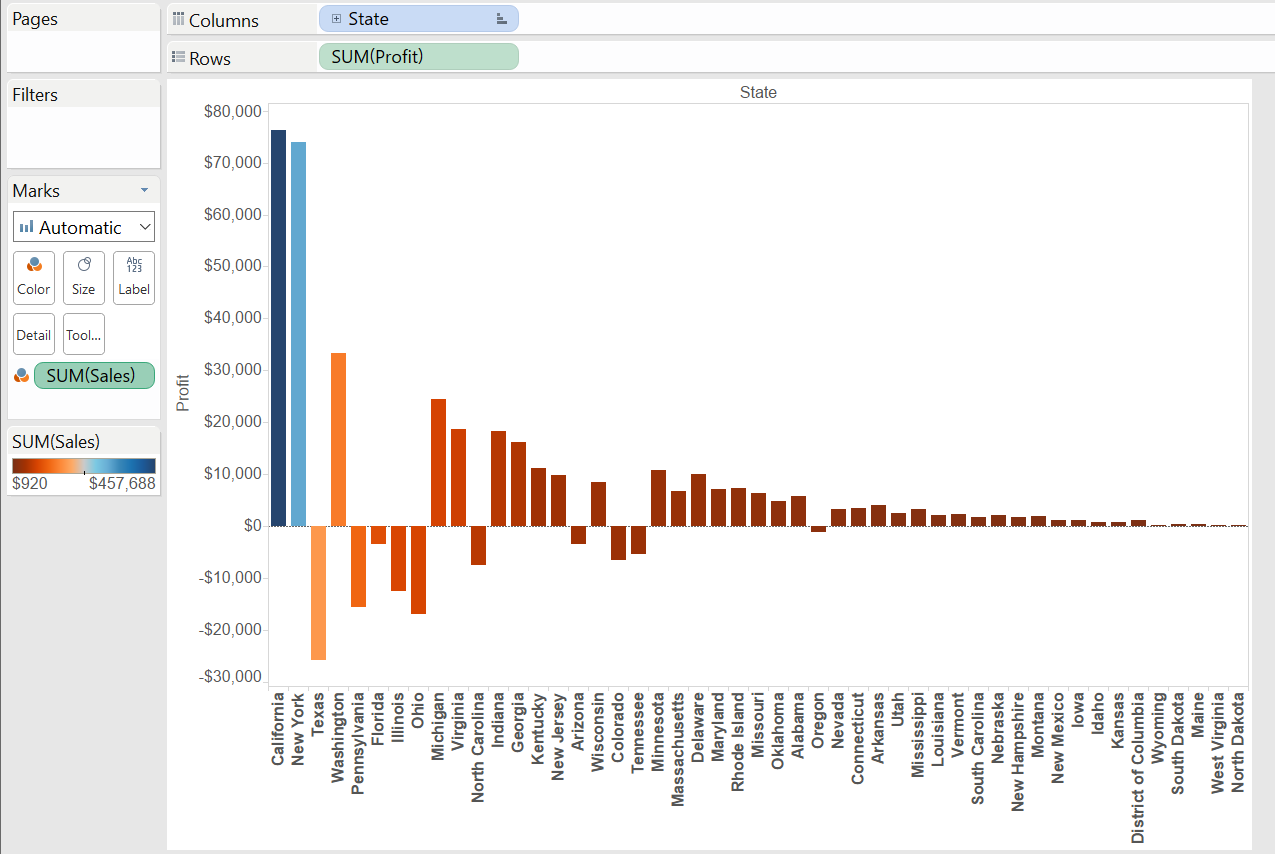Select the Michigan bar
The image size is (1275, 854).
[438, 463]
